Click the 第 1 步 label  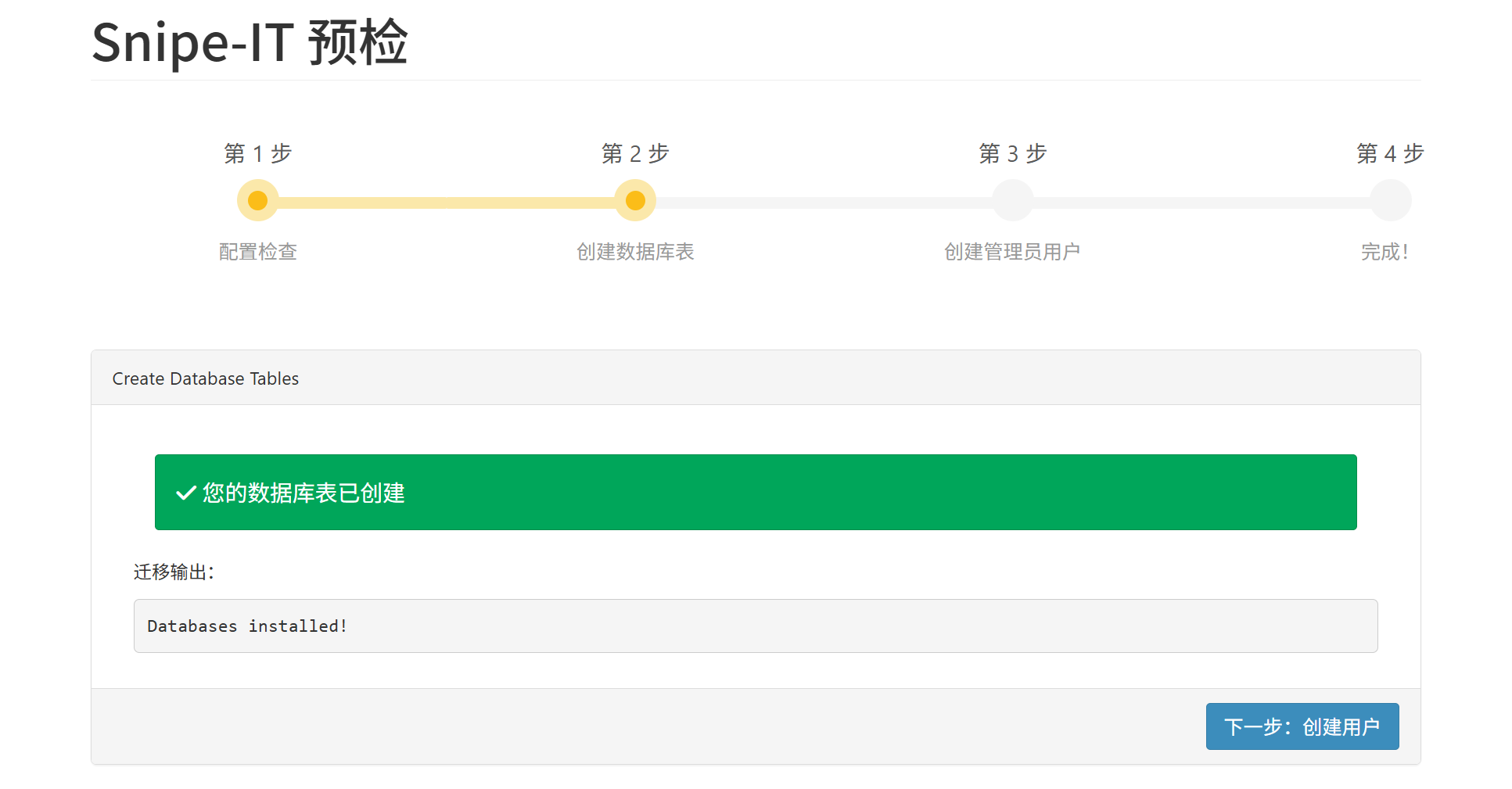tap(258, 154)
